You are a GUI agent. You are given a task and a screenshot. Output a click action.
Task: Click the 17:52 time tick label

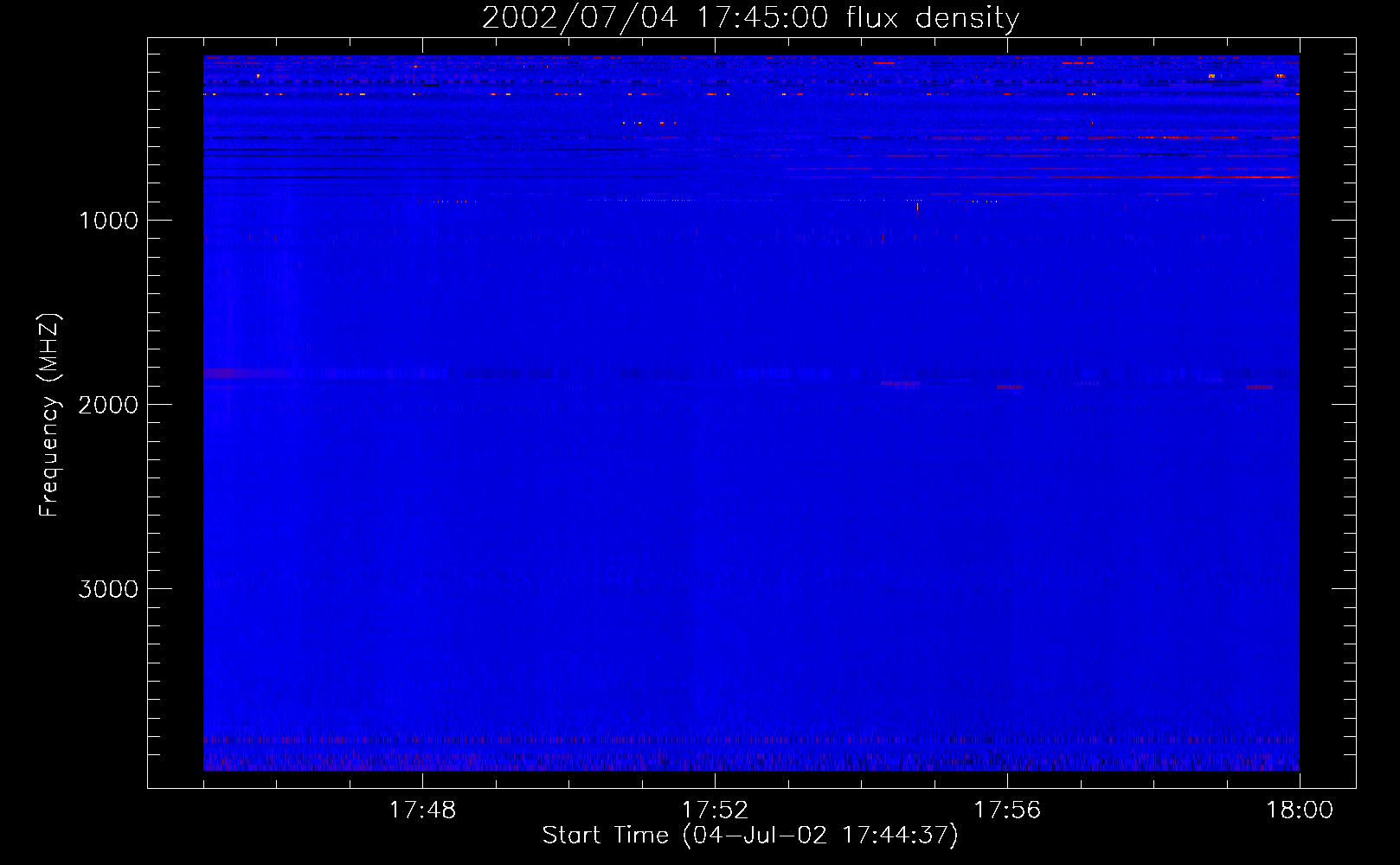[x=715, y=811]
